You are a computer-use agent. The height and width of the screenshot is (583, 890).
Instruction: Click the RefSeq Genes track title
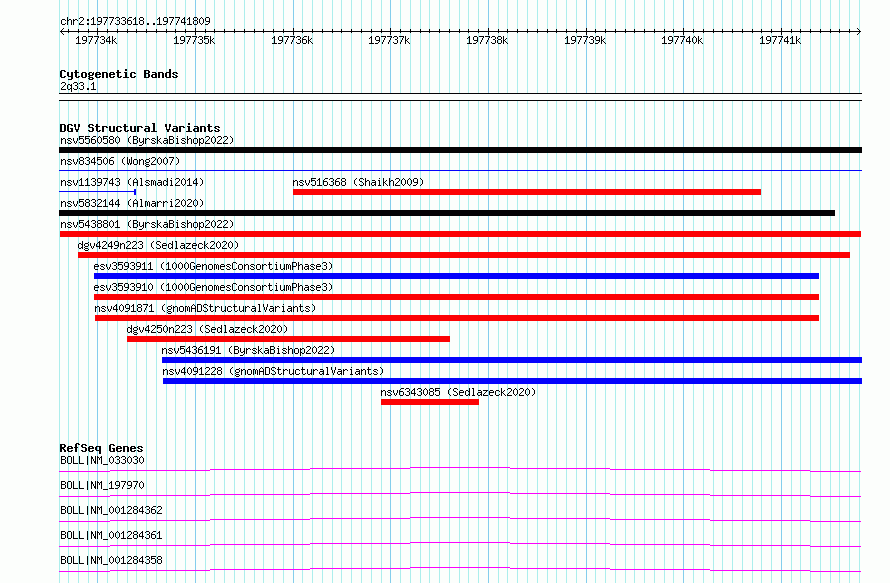(x=101, y=448)
